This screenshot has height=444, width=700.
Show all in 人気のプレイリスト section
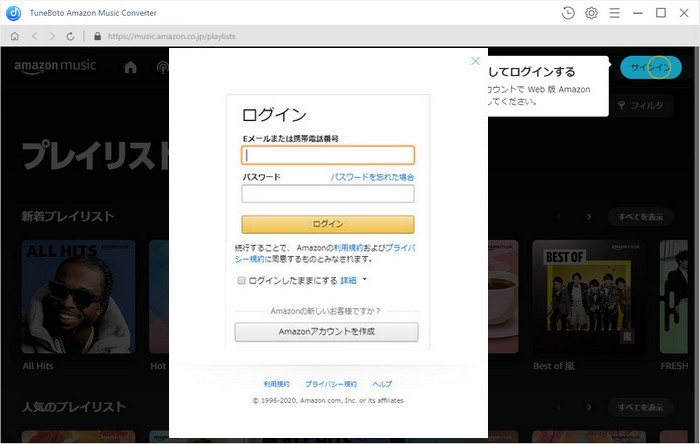click(x=640, y=407)
